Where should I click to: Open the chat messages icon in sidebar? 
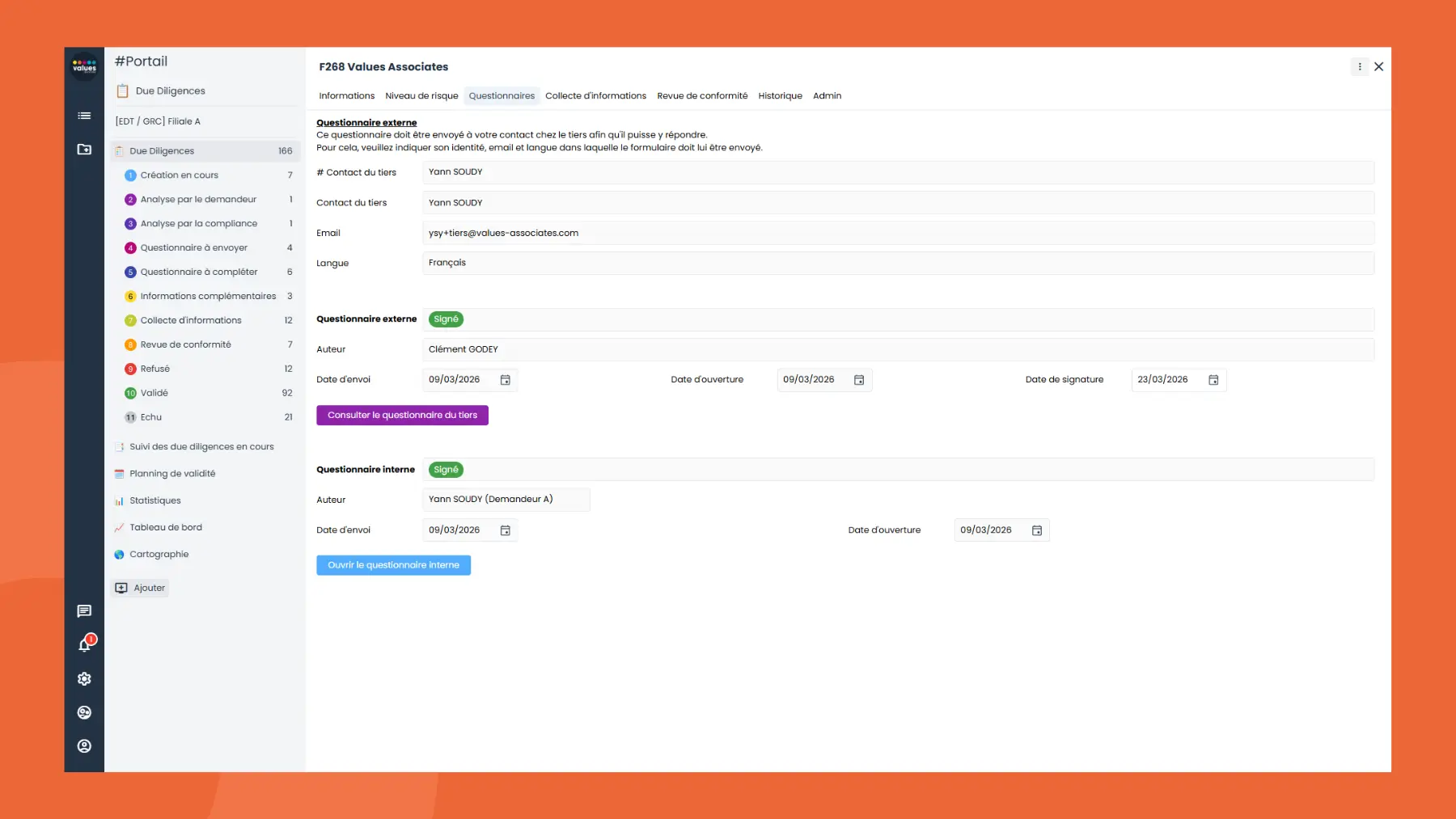point(83,611)
